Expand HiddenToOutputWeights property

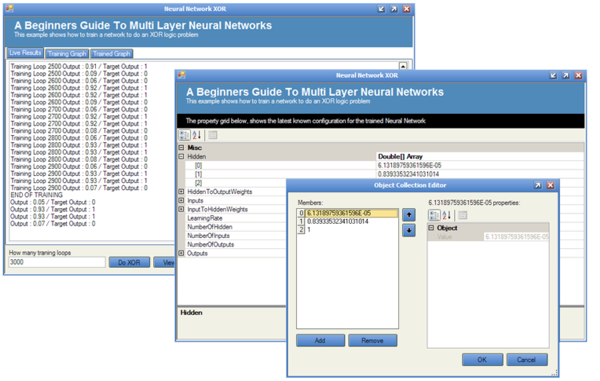click(x=181, y=191)
